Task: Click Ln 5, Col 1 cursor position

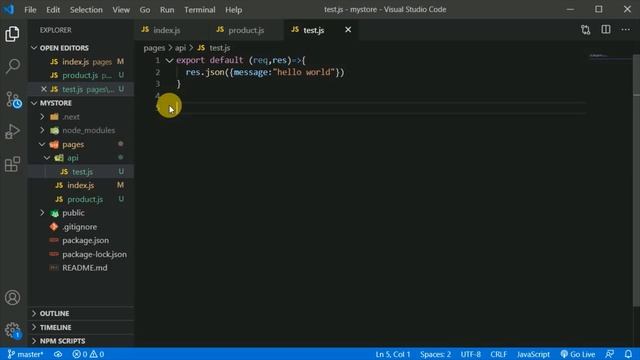Action: 393,354
